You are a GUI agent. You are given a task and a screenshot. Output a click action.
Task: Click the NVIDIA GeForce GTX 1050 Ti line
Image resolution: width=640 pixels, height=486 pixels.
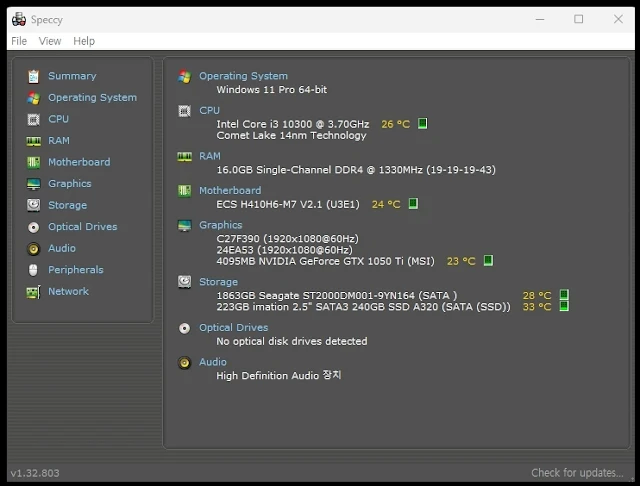(x=325, y=261)
